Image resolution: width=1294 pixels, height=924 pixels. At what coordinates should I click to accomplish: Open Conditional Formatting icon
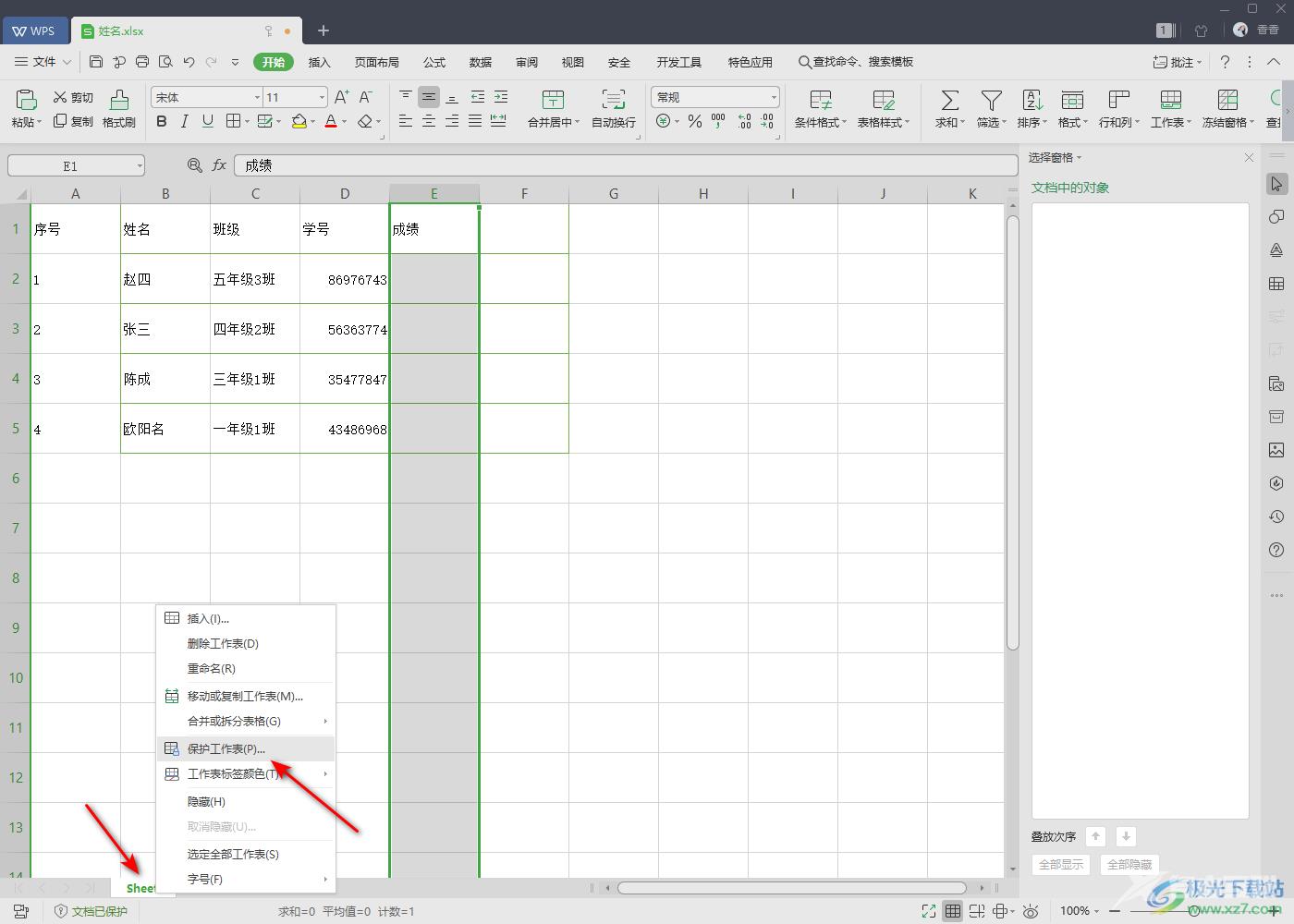[820, 99]
